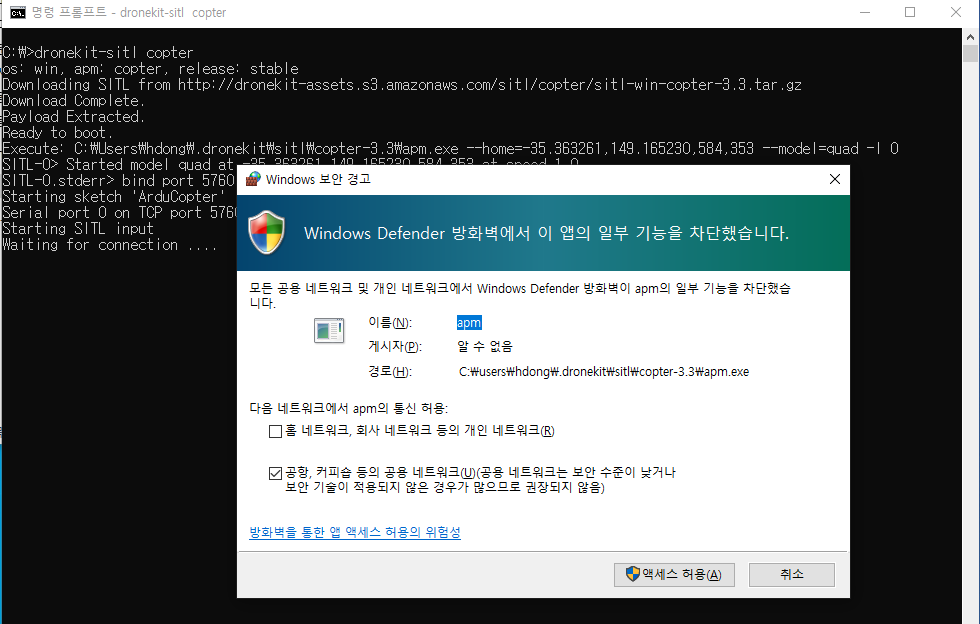Click the 'Download Complete.' console line

tap(73, 101)
